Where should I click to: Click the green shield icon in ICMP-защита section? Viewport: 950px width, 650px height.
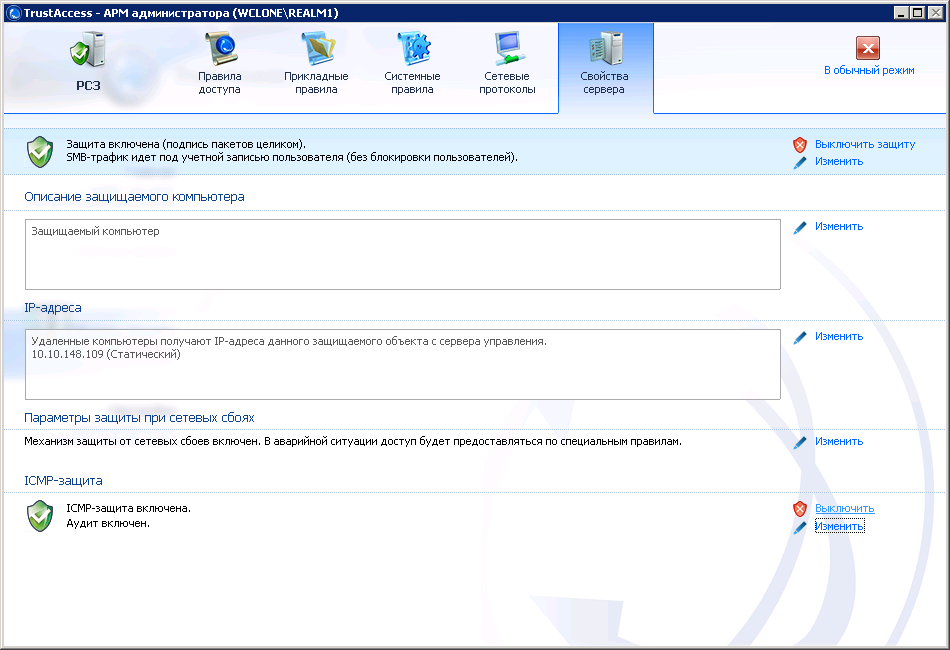coord(40,516)
